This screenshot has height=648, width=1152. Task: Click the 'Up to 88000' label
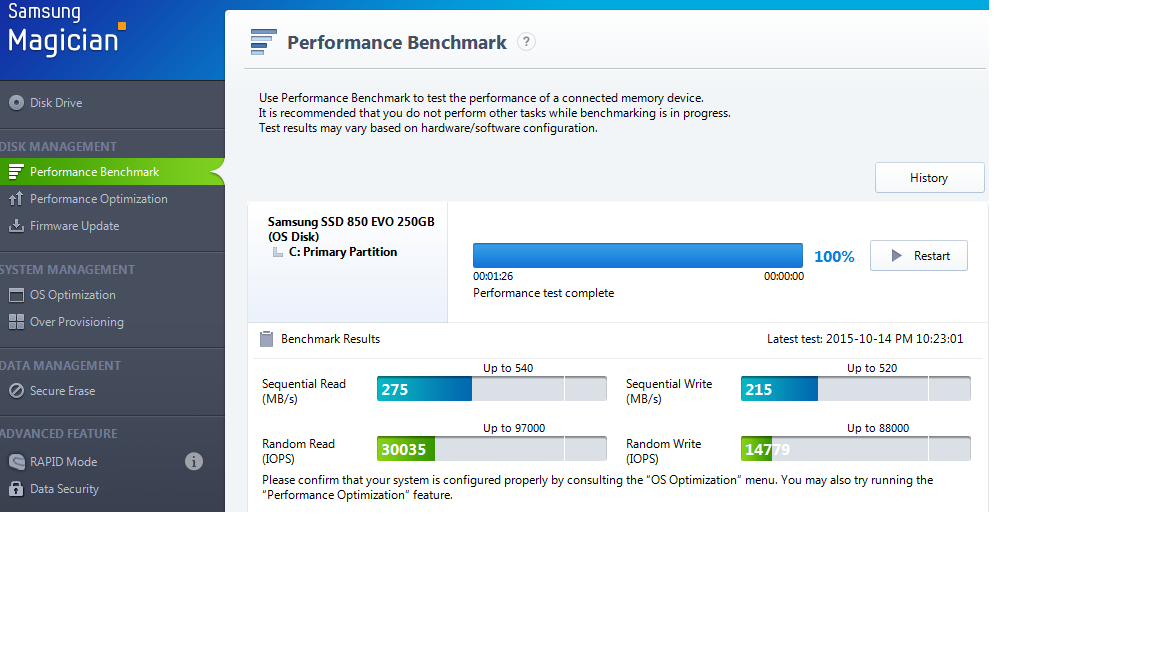click(x=878, y=428)
